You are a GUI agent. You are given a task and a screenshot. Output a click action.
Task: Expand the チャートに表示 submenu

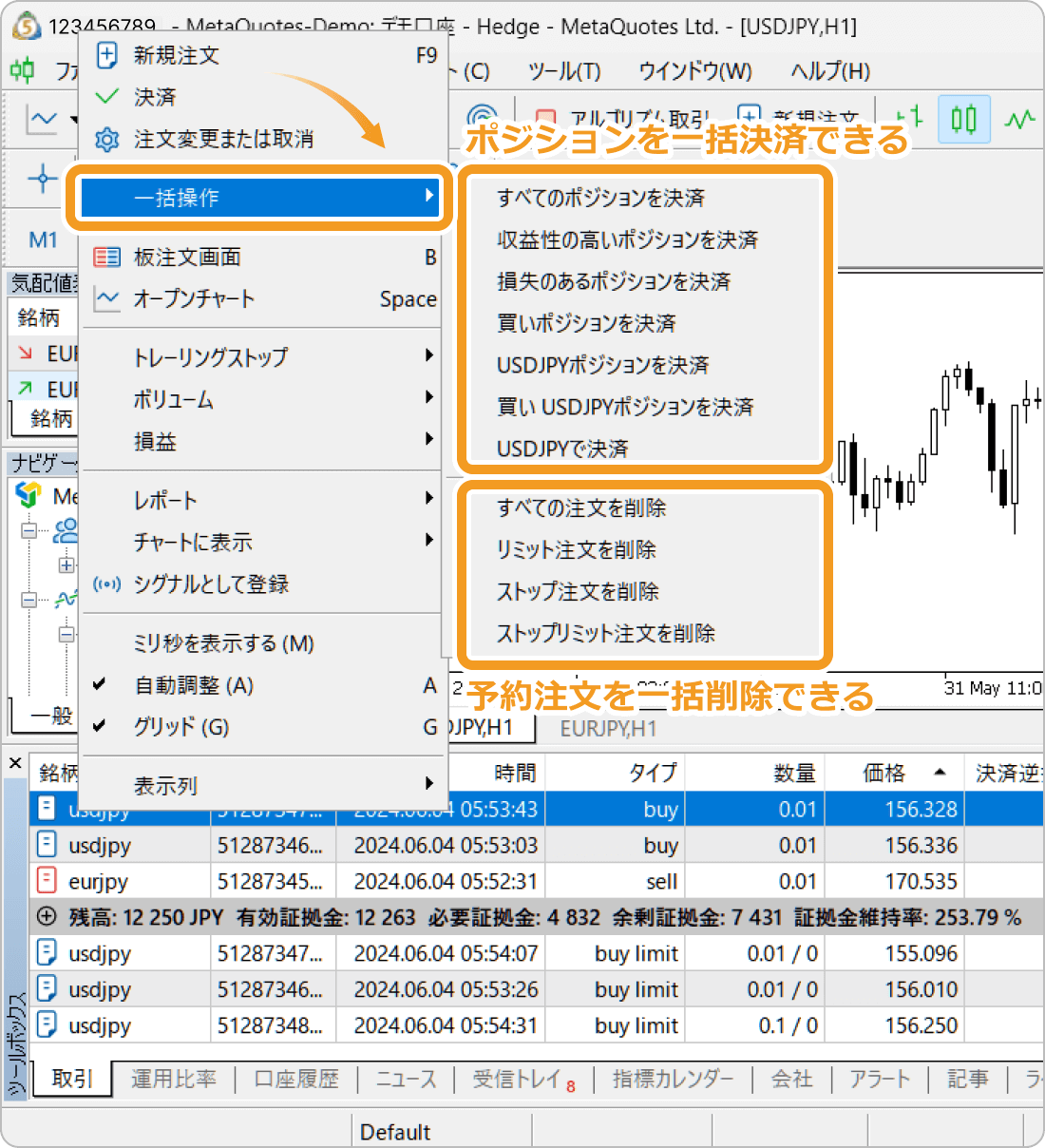(x=263, y=542)
